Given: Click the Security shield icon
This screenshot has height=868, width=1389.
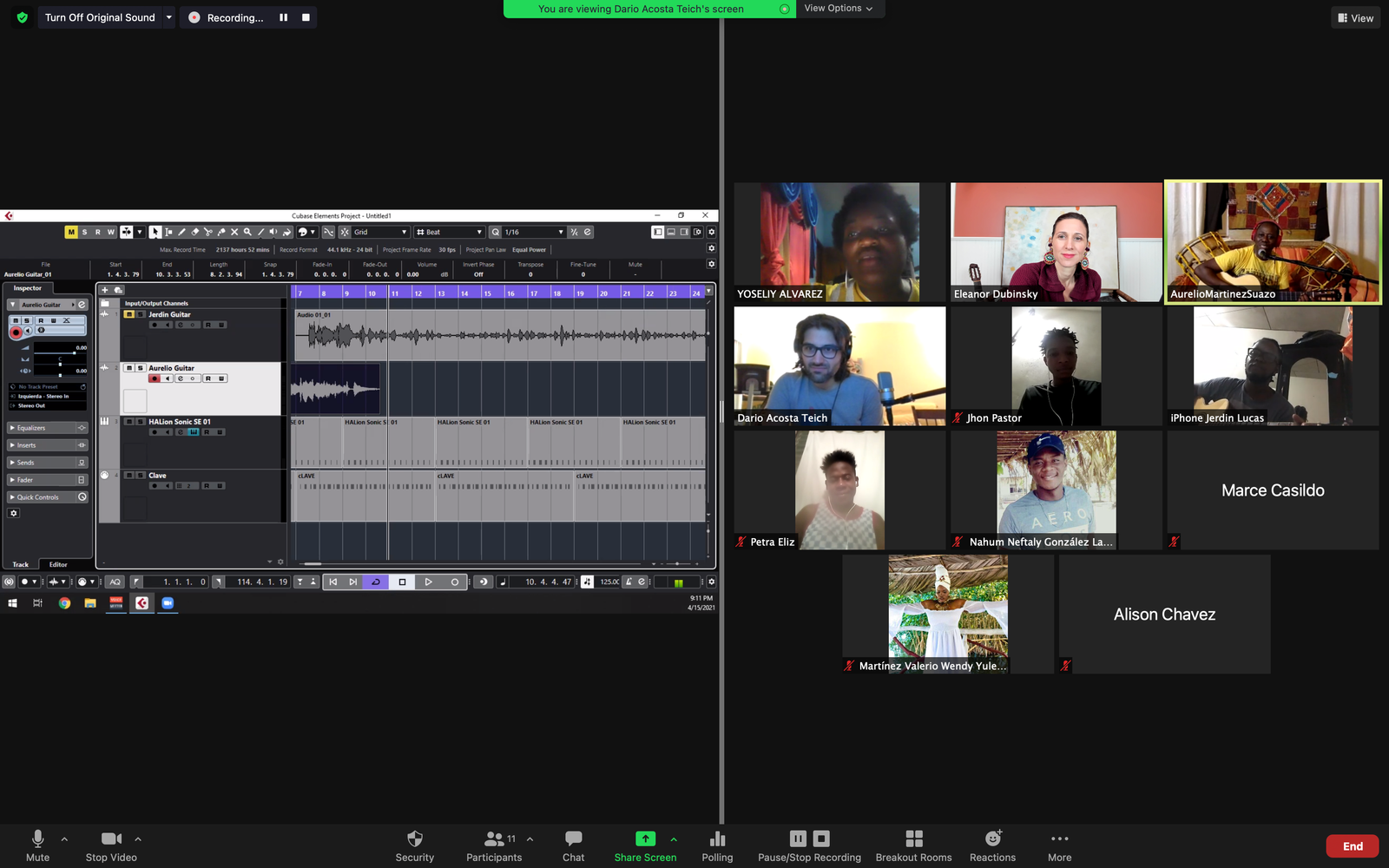Looking at the screenshot, I should pos(415,838).
